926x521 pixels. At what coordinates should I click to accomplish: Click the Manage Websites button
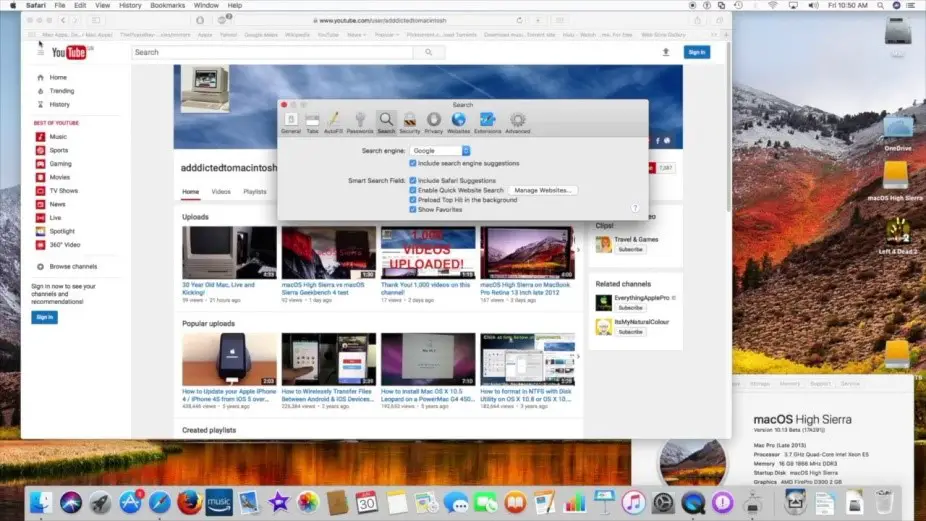pos(542,190)
